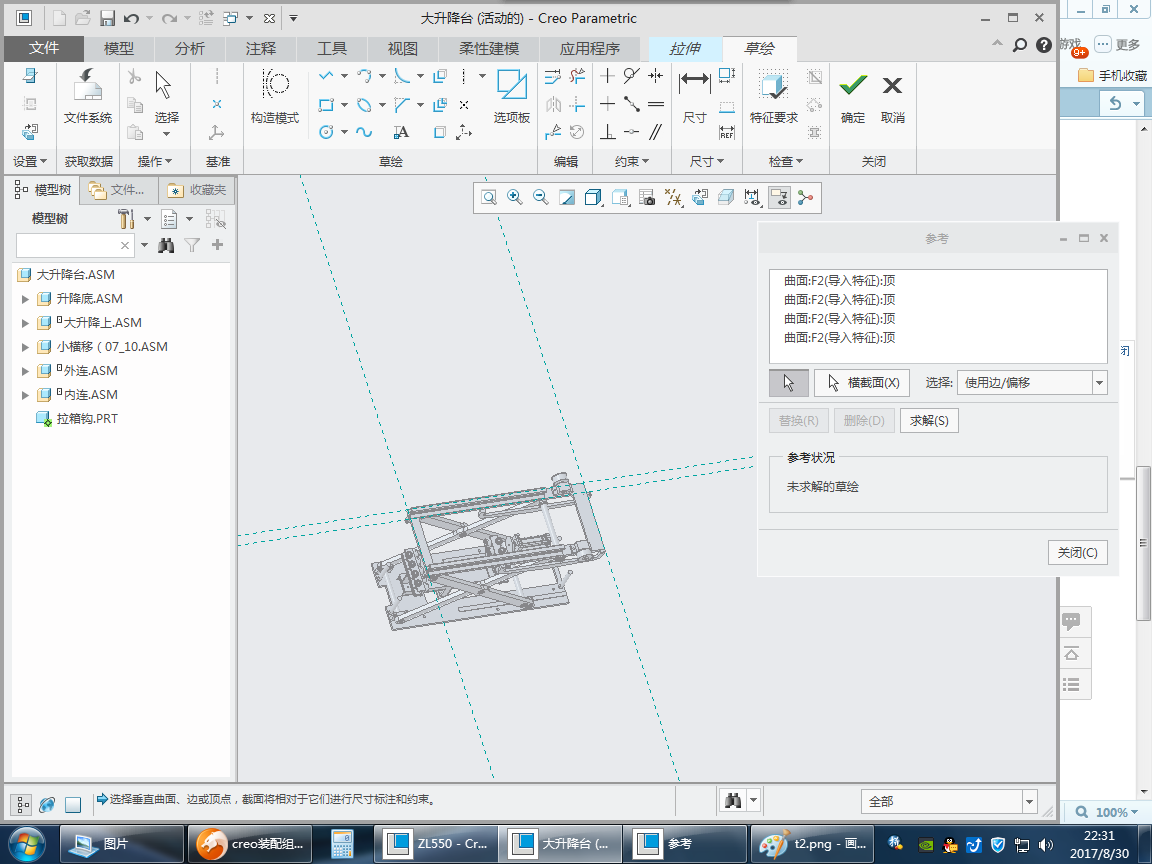Open model tree settings hammer icon
Image resolution: width=1152 pixels, height=864 pixels.
click(x=126, y=219)
